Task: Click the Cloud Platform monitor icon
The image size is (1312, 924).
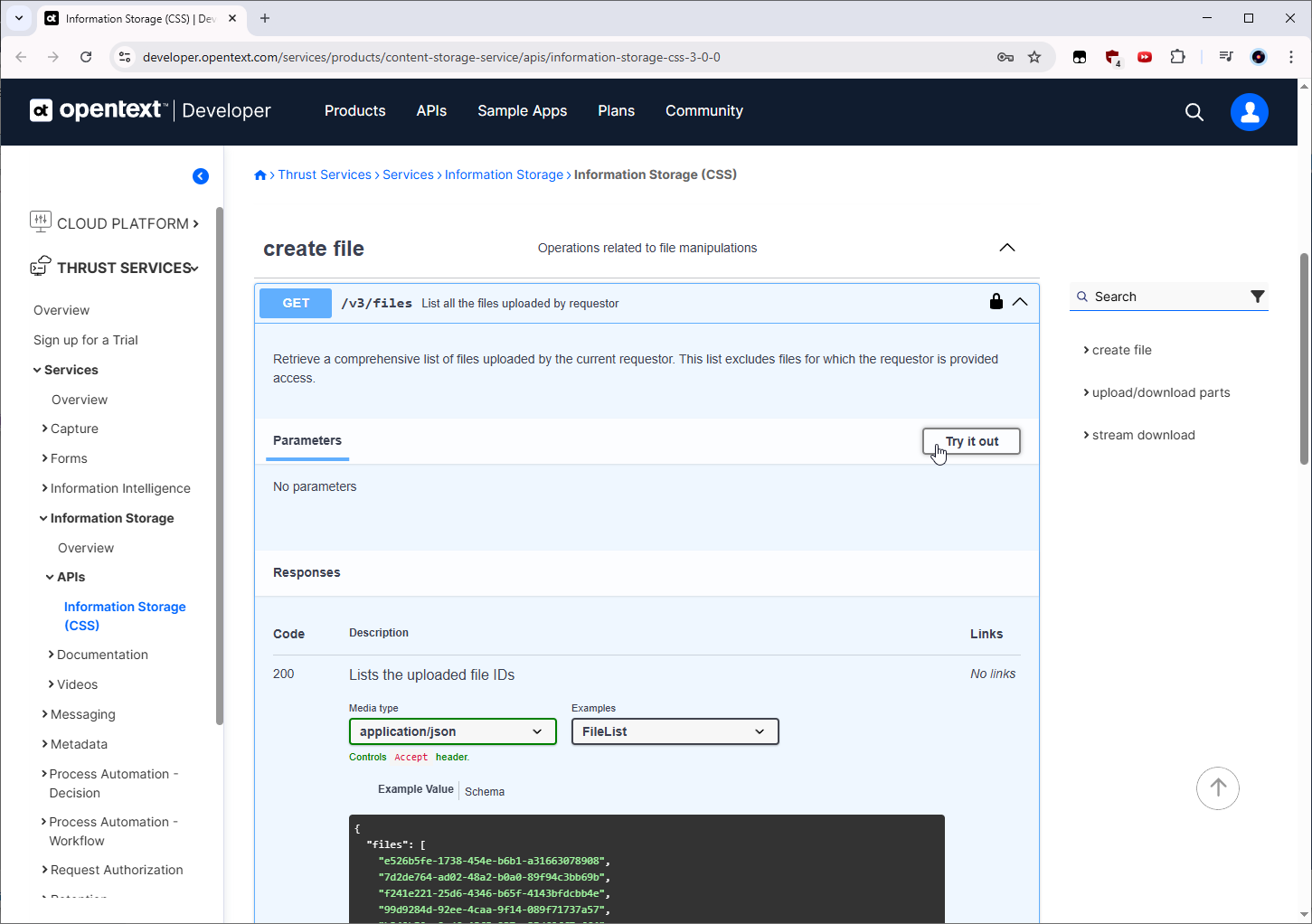Action: pyautogui.click(x=41, y=222)
